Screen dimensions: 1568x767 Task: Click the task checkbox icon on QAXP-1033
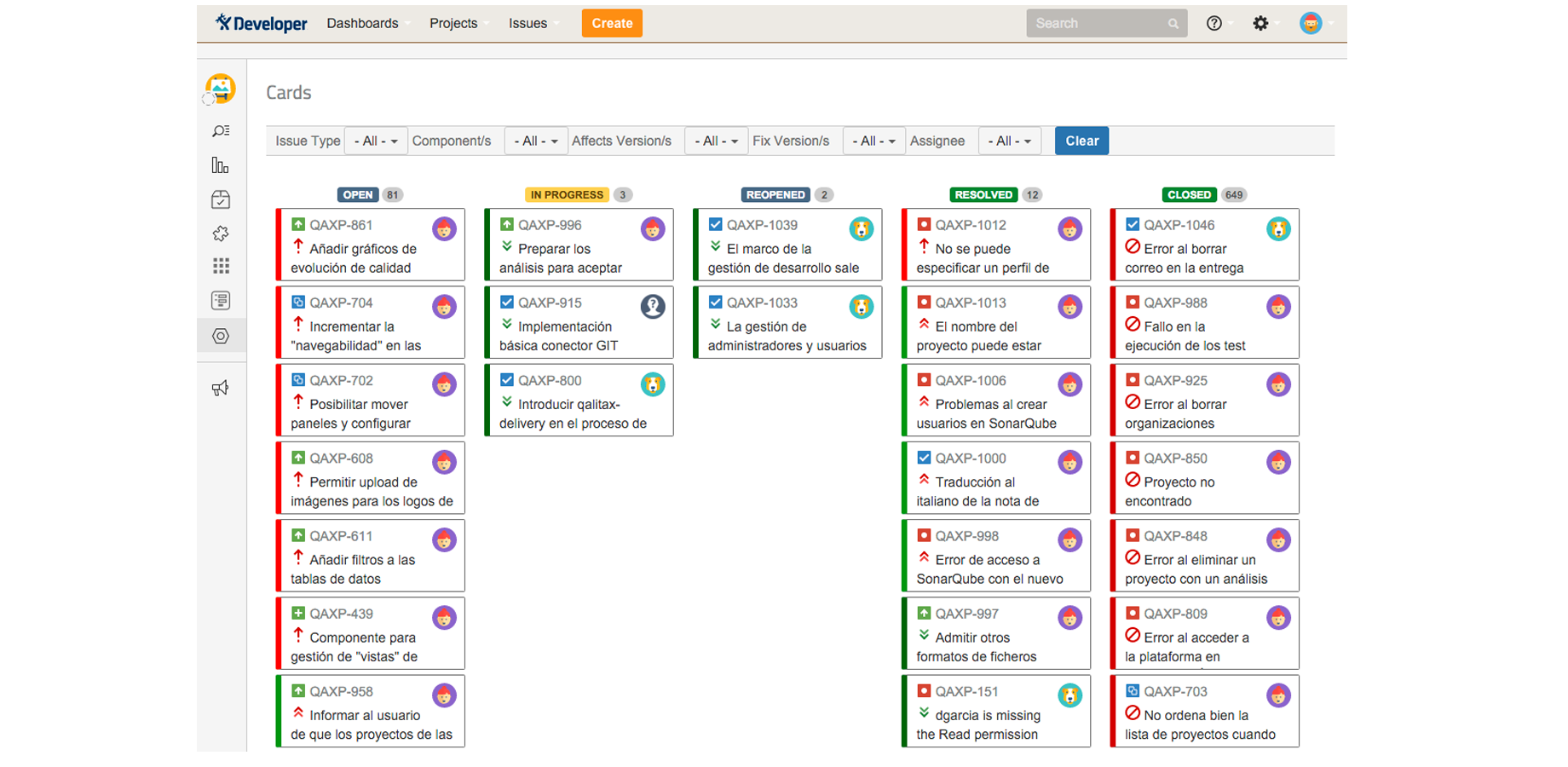(x=716, y=302)
